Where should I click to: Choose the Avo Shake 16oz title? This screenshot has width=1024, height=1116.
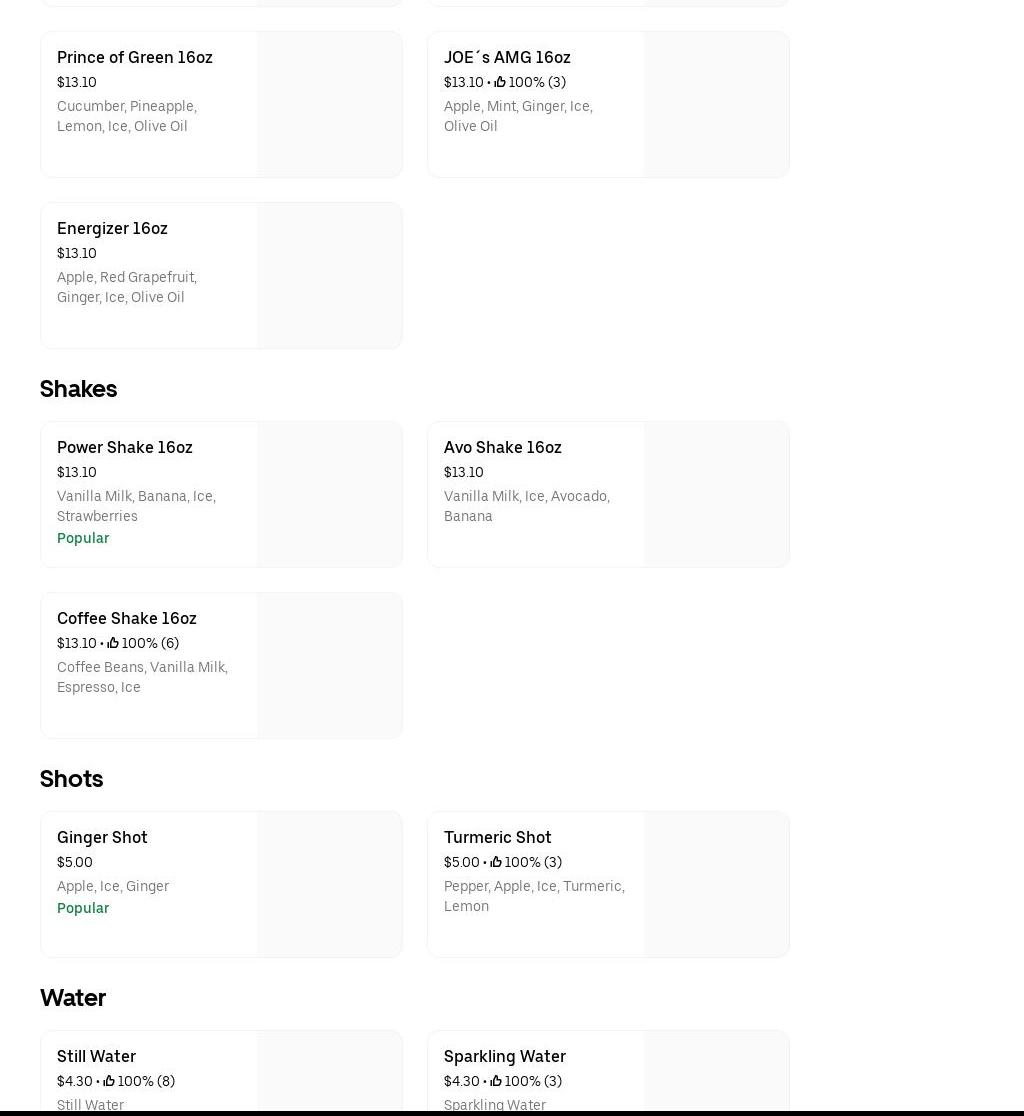[502, 447]
